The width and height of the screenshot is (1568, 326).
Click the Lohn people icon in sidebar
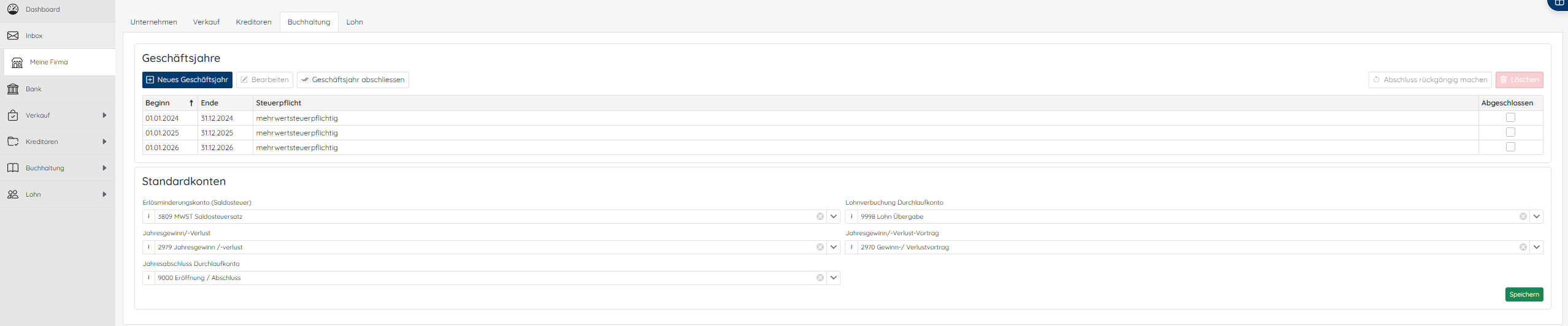13,194
